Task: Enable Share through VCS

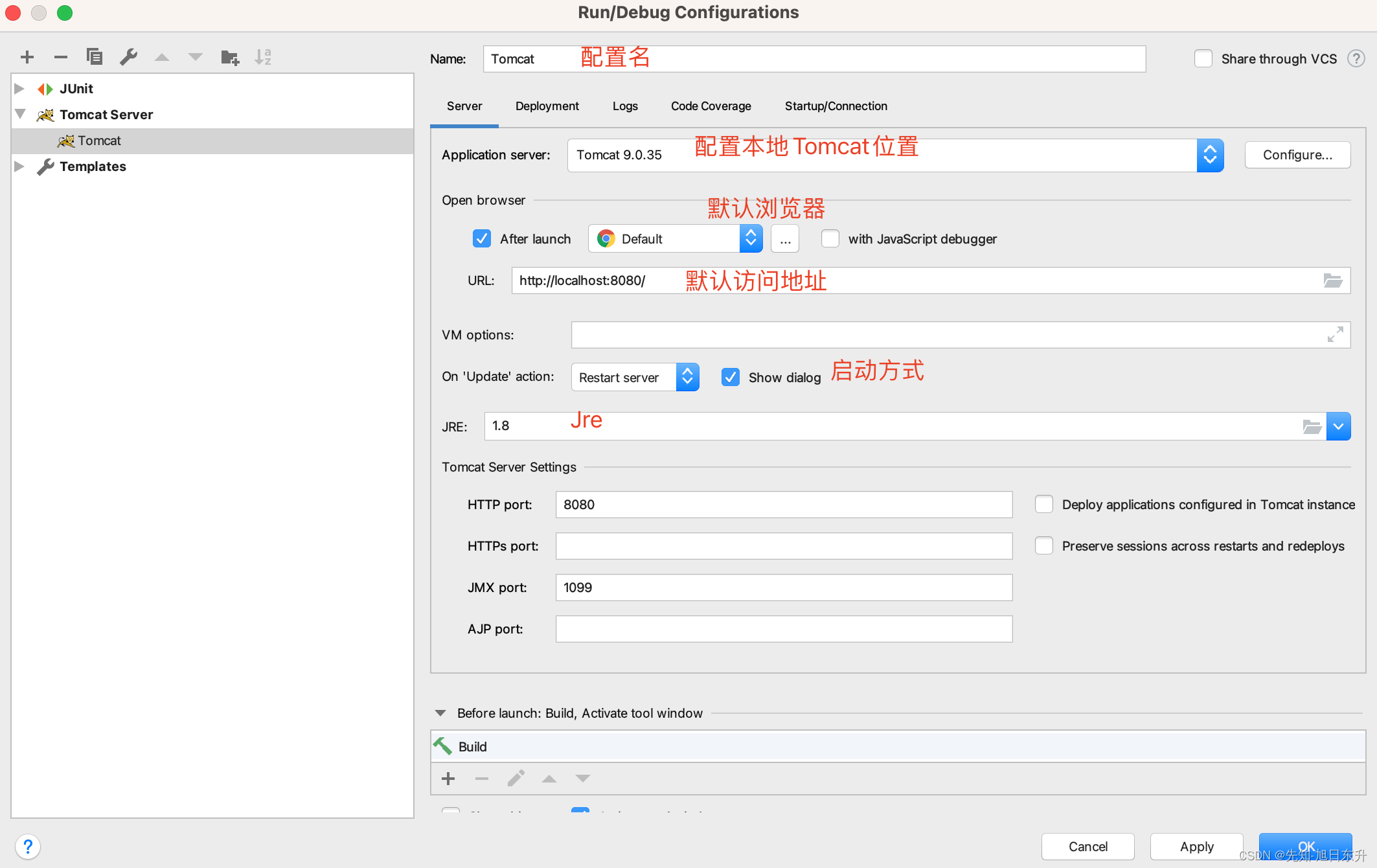Action: point(1203,59)
